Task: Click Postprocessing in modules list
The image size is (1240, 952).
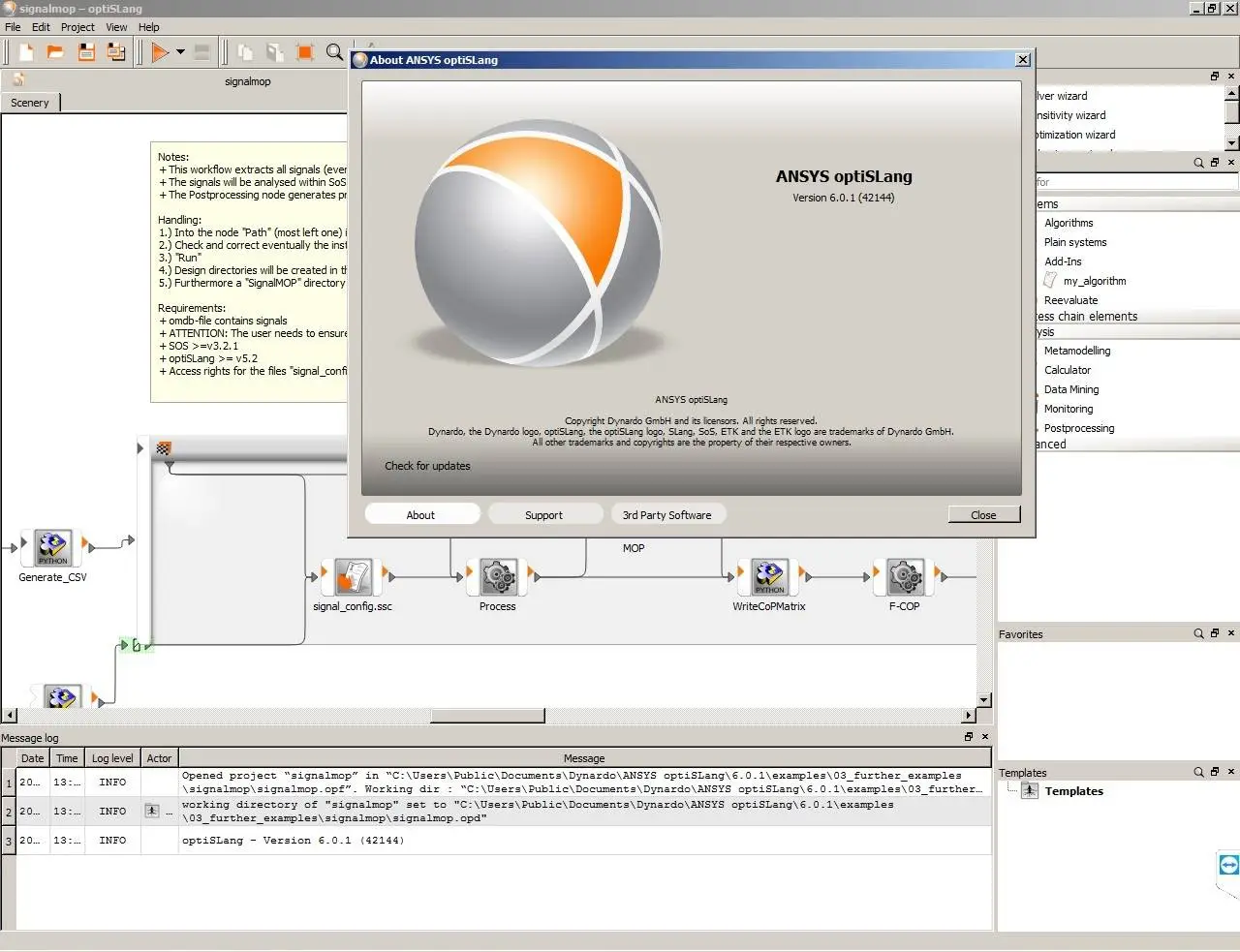Action: [x=1079, y=428]
